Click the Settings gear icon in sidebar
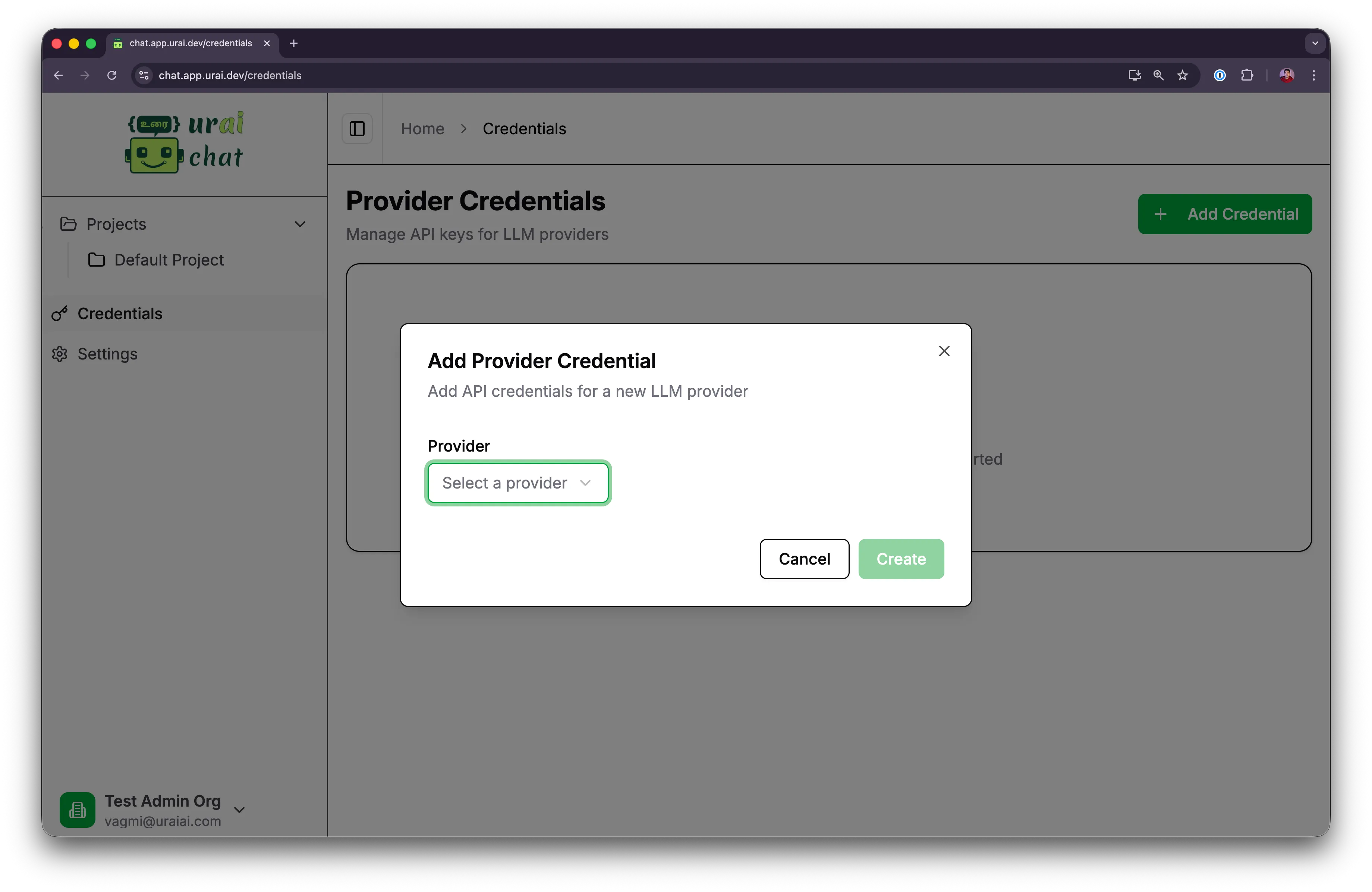Viewport: 1372px width, 892px height. 59,354
